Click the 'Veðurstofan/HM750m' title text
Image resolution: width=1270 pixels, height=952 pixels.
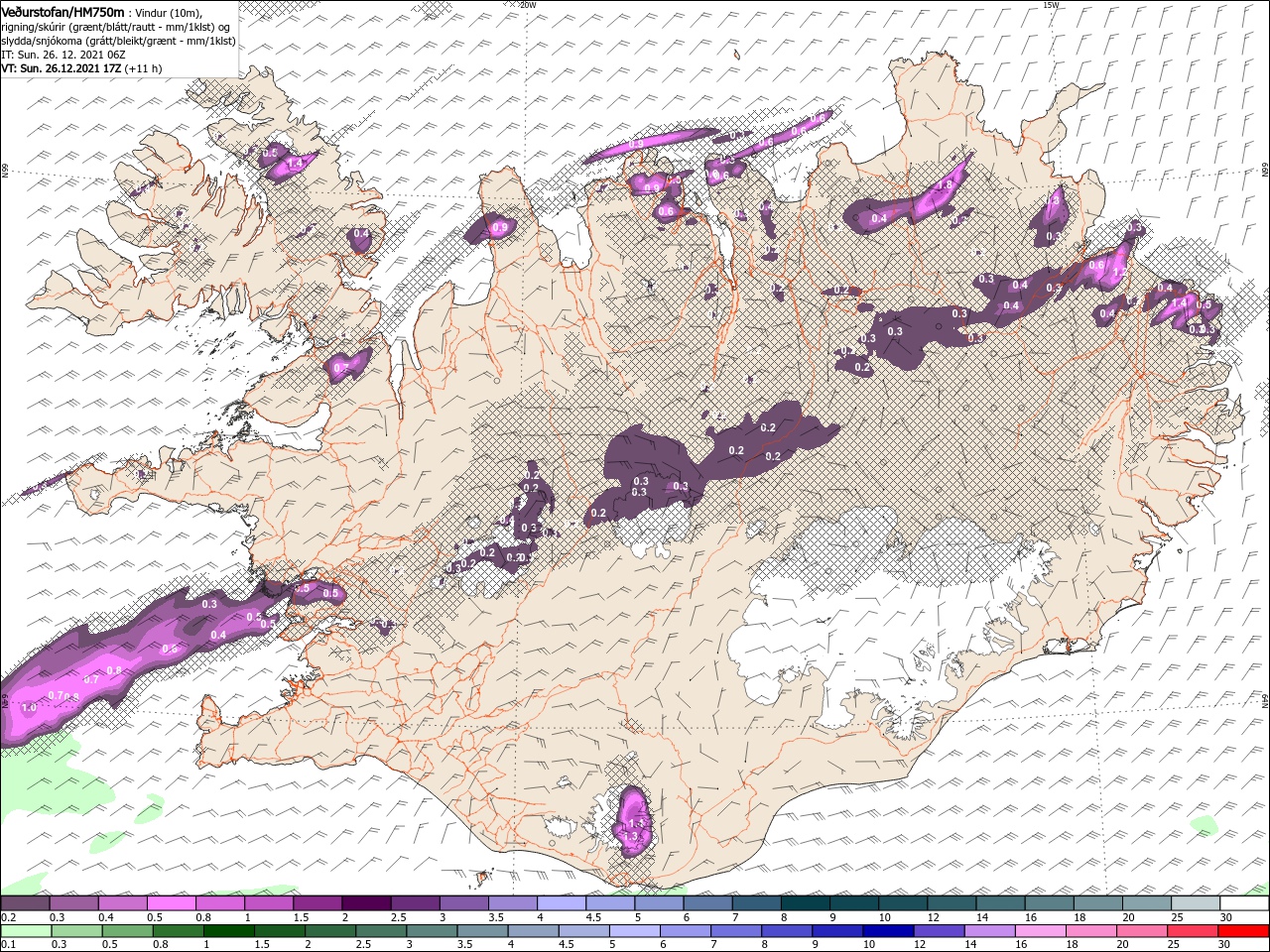click(x=63, y=12)
